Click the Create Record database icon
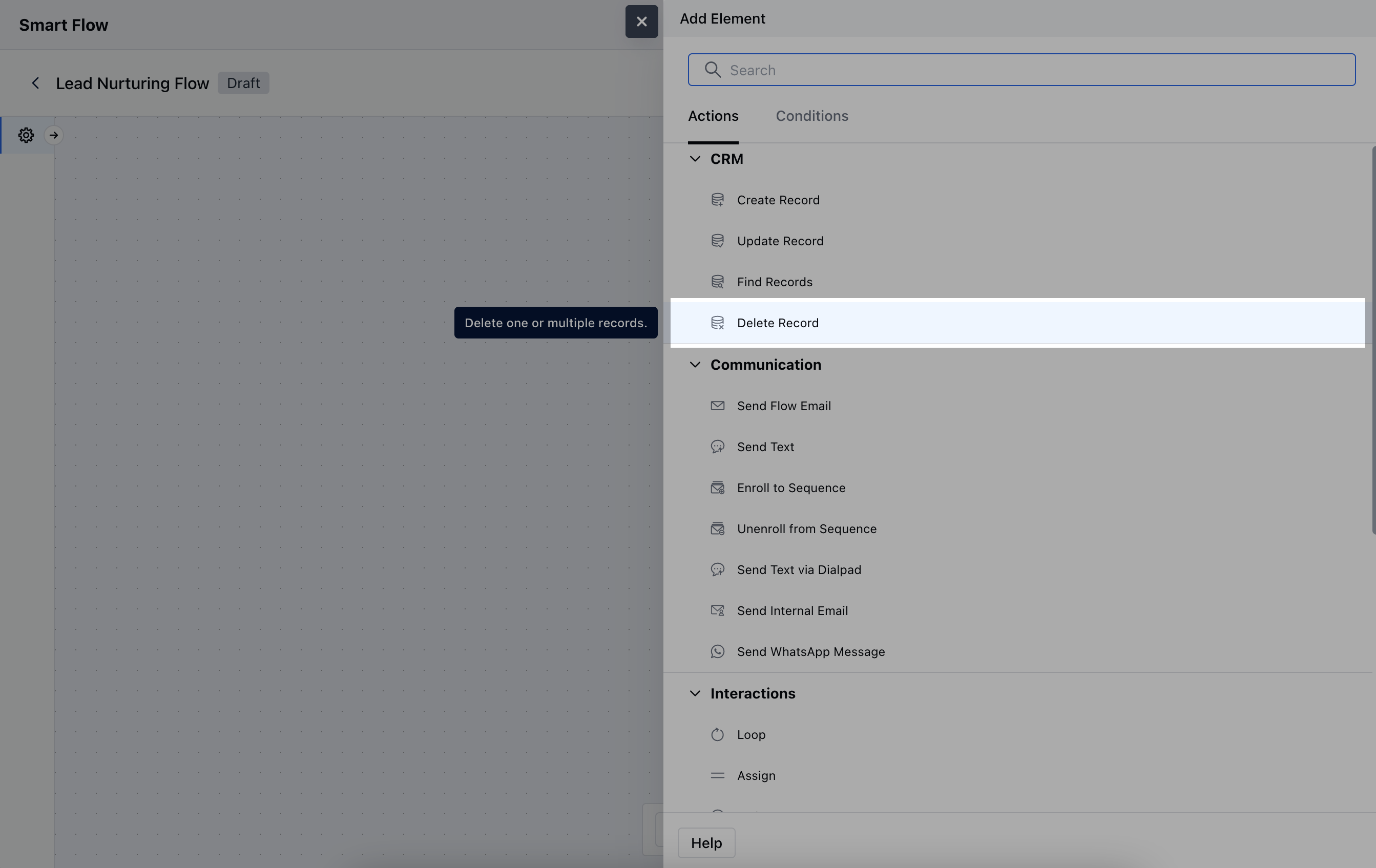Viewport: 1376px width, 868px height. point(717,200)
